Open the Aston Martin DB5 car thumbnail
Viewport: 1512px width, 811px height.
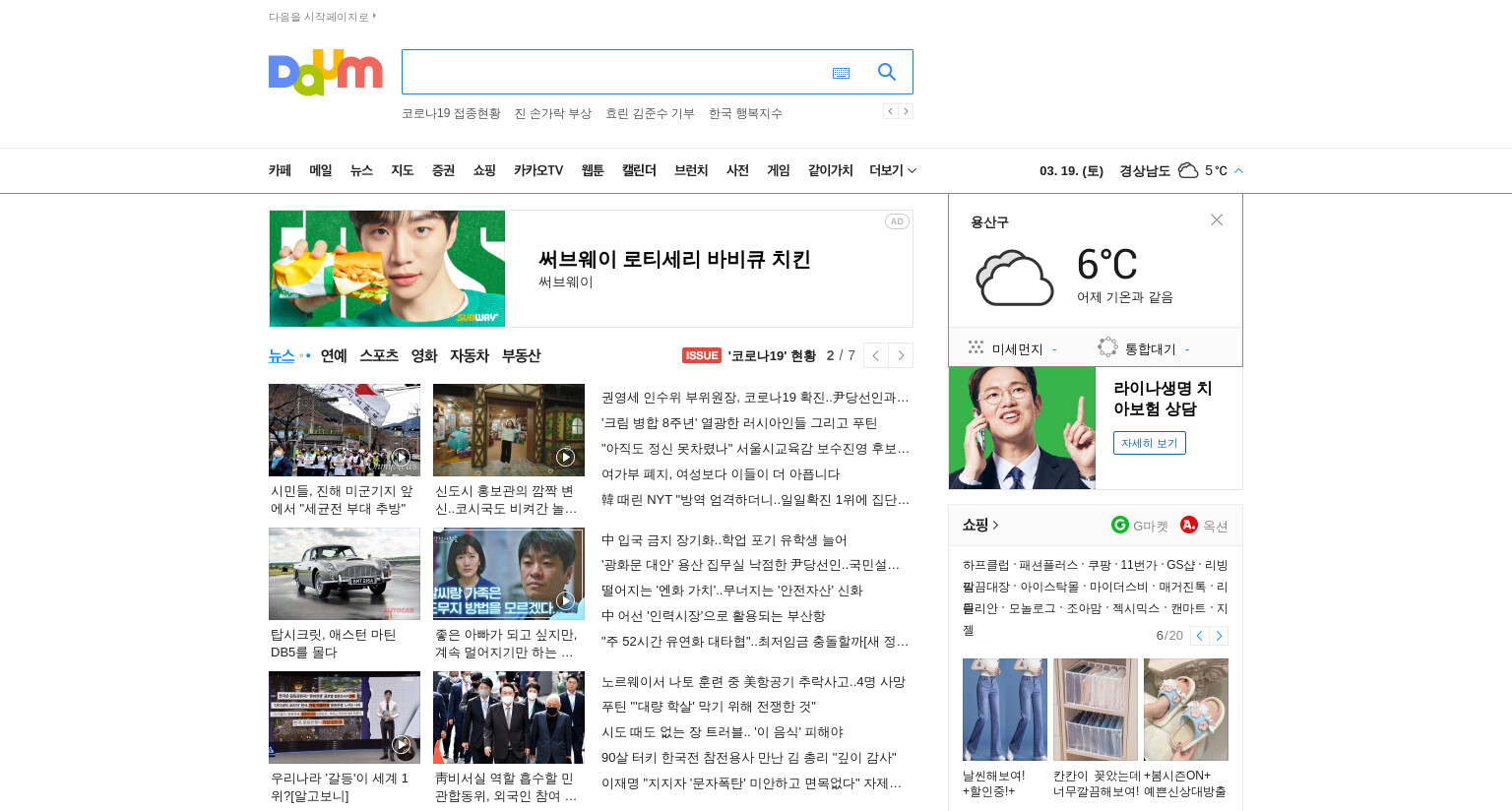345,574
